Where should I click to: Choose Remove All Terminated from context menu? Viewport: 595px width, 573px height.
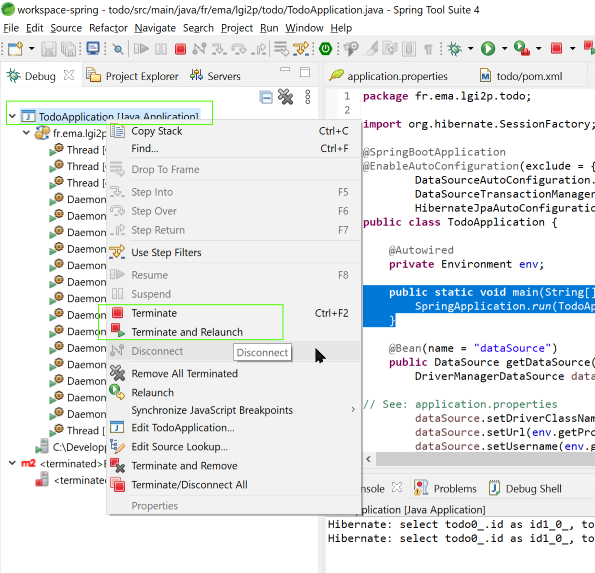pyautogui.click(x=234, y=373)
